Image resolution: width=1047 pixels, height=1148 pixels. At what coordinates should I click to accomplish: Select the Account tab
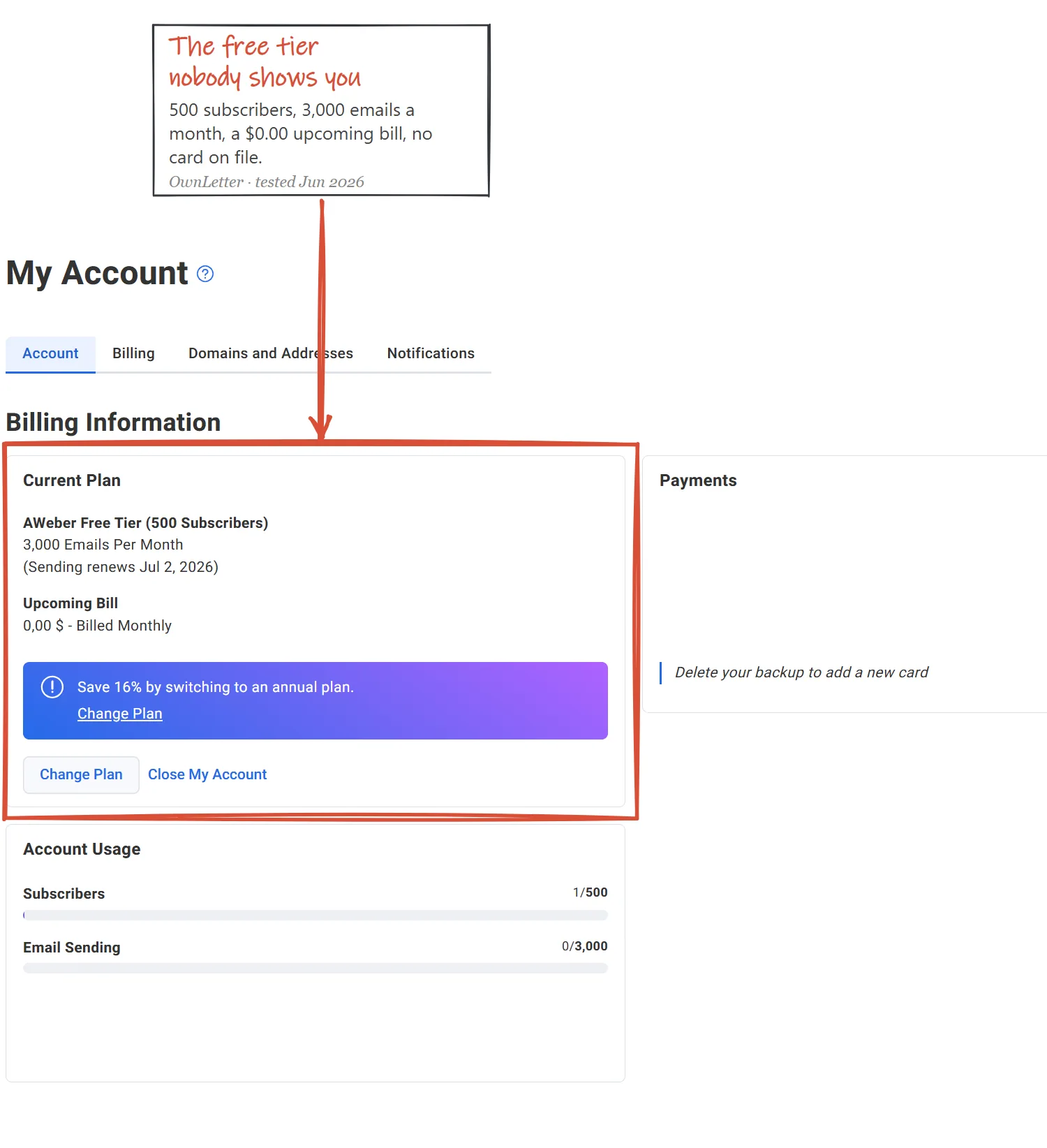click(50, 353)
